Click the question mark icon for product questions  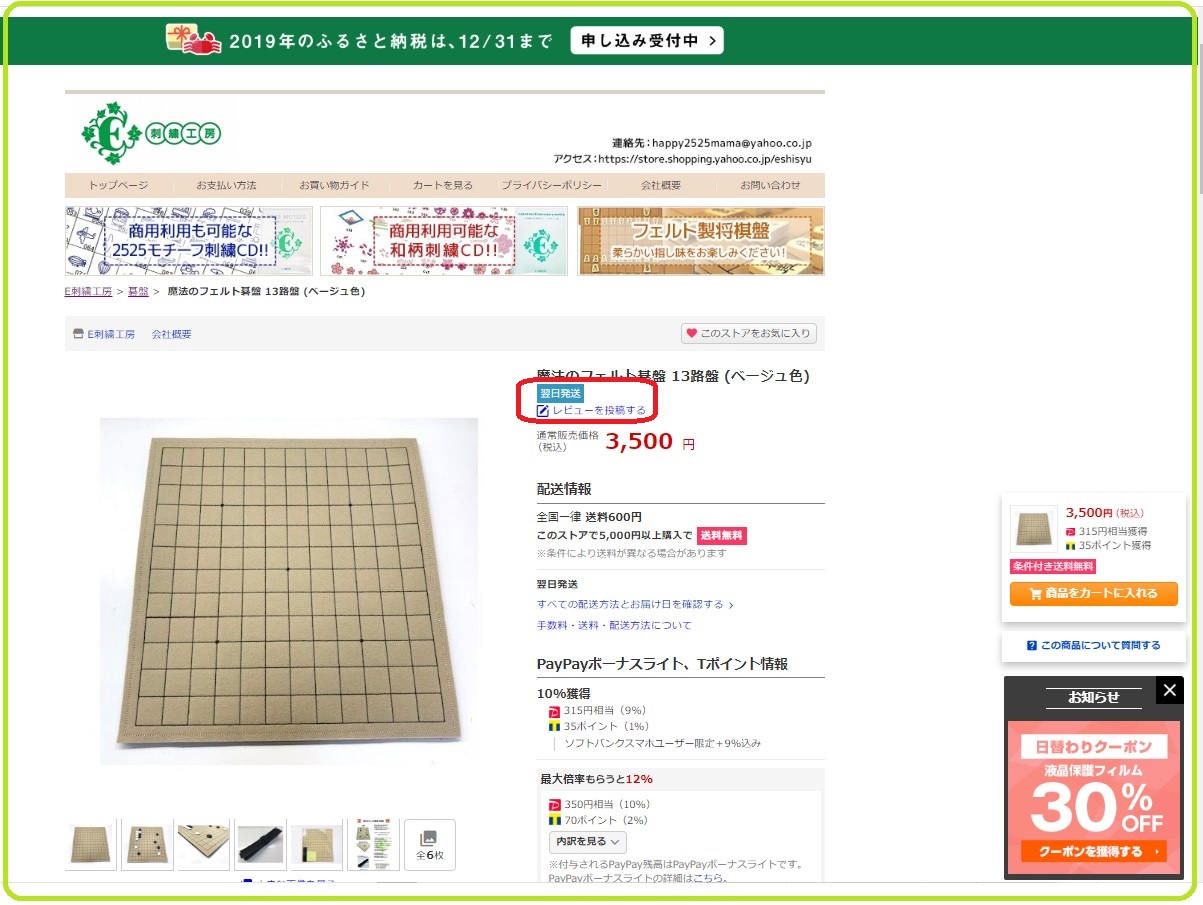(x=1032, y=646)
